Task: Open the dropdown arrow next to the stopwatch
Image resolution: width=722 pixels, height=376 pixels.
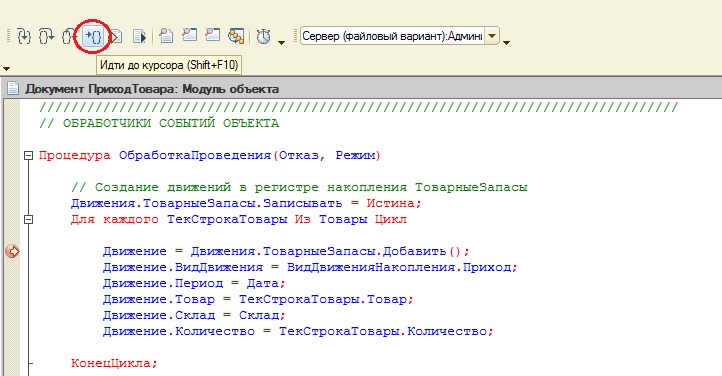Action: [281, 43]
